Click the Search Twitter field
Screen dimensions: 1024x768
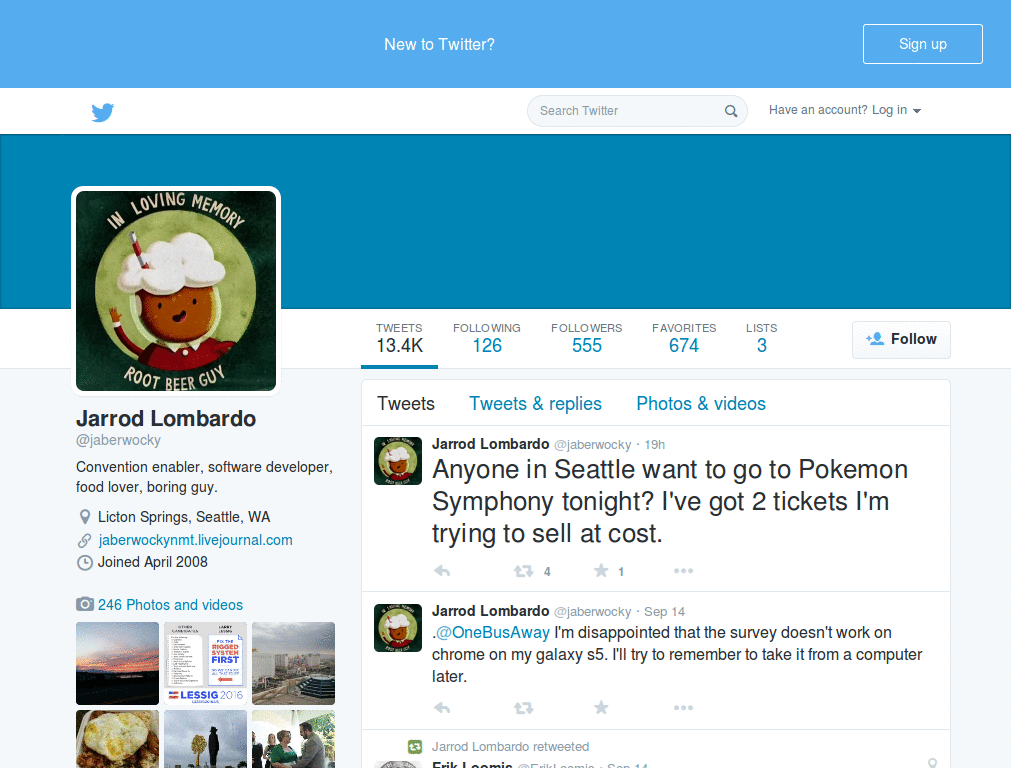(637, 111)
